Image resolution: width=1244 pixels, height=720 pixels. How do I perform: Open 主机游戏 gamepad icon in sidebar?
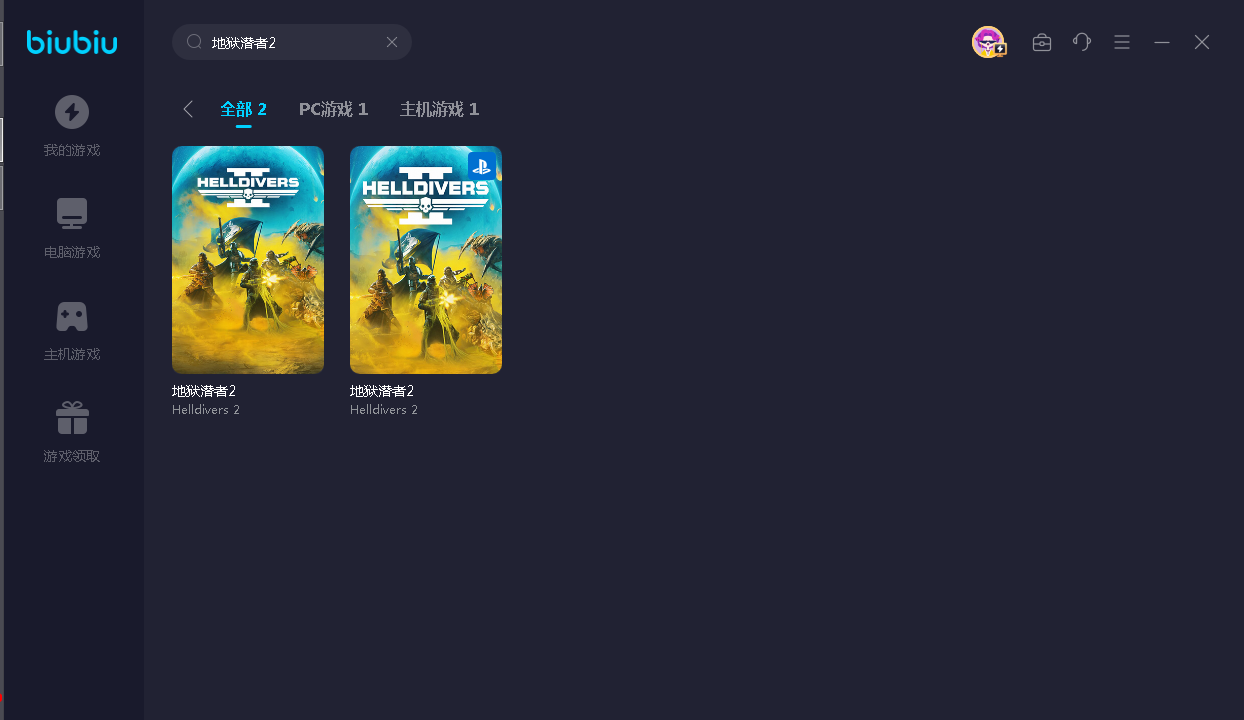click(72, 316)
